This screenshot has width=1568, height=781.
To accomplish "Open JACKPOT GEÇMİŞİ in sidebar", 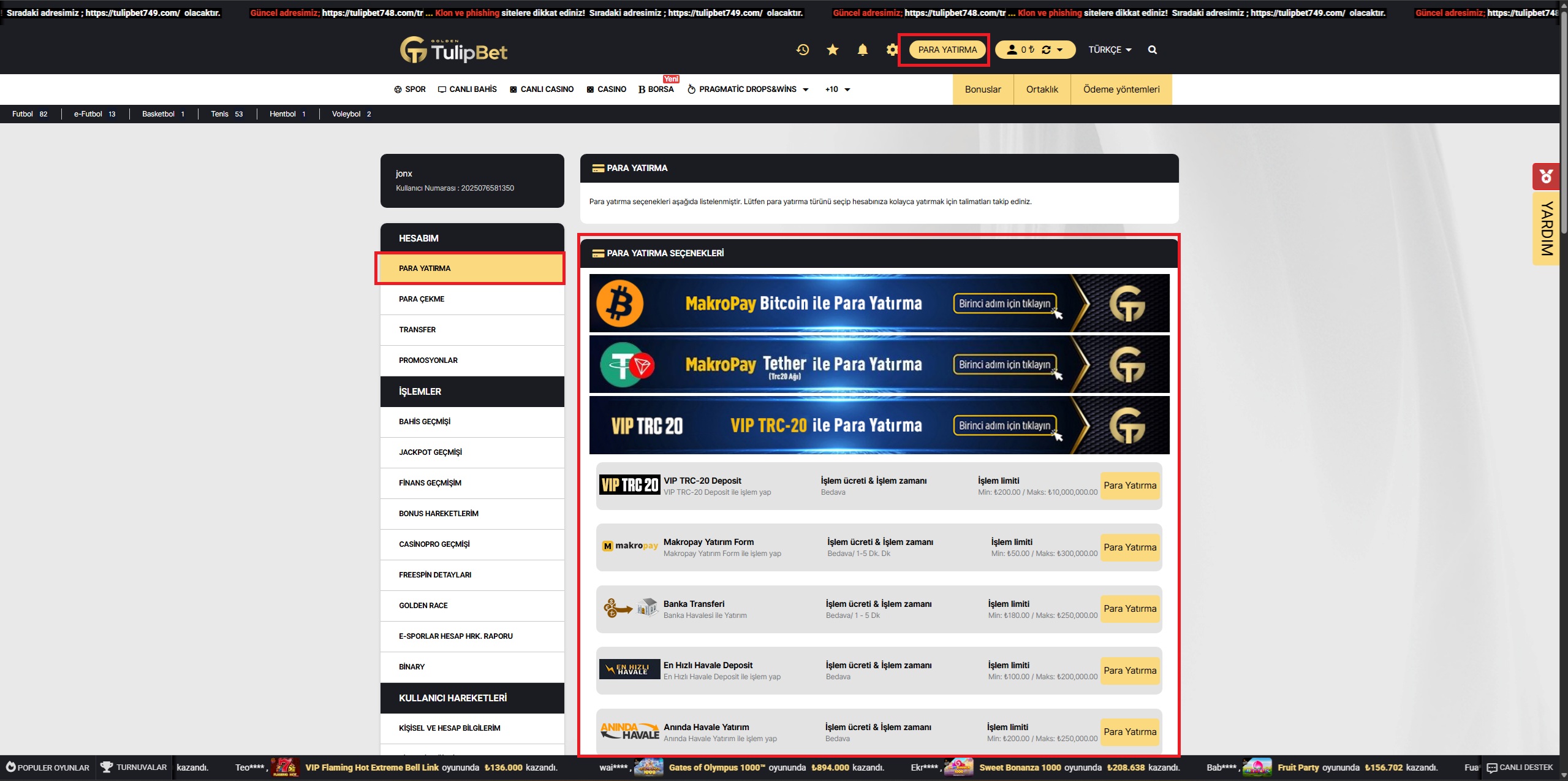I will coord(472,452).
